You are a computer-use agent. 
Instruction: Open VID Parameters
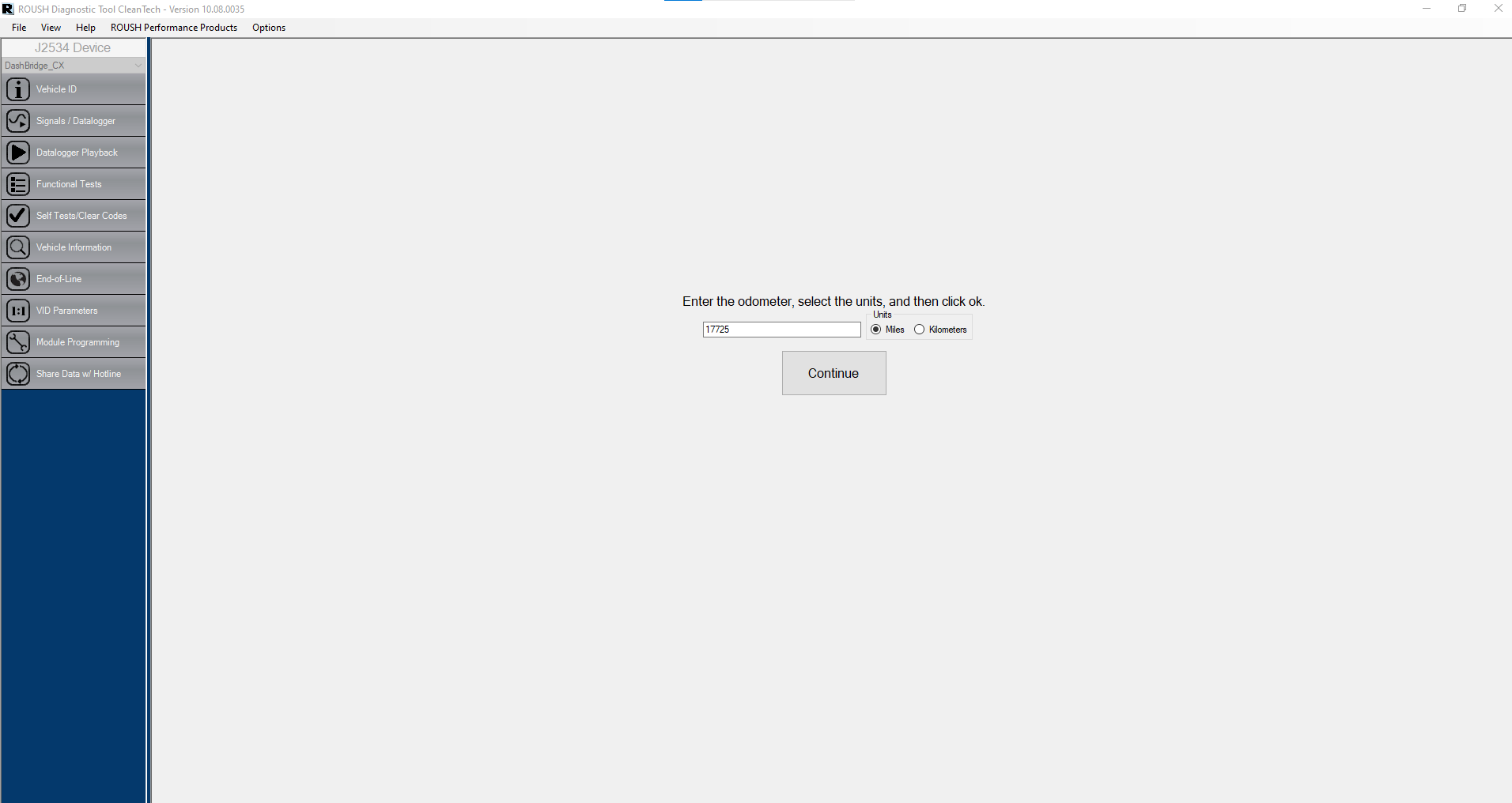click(x=74, y=310)
